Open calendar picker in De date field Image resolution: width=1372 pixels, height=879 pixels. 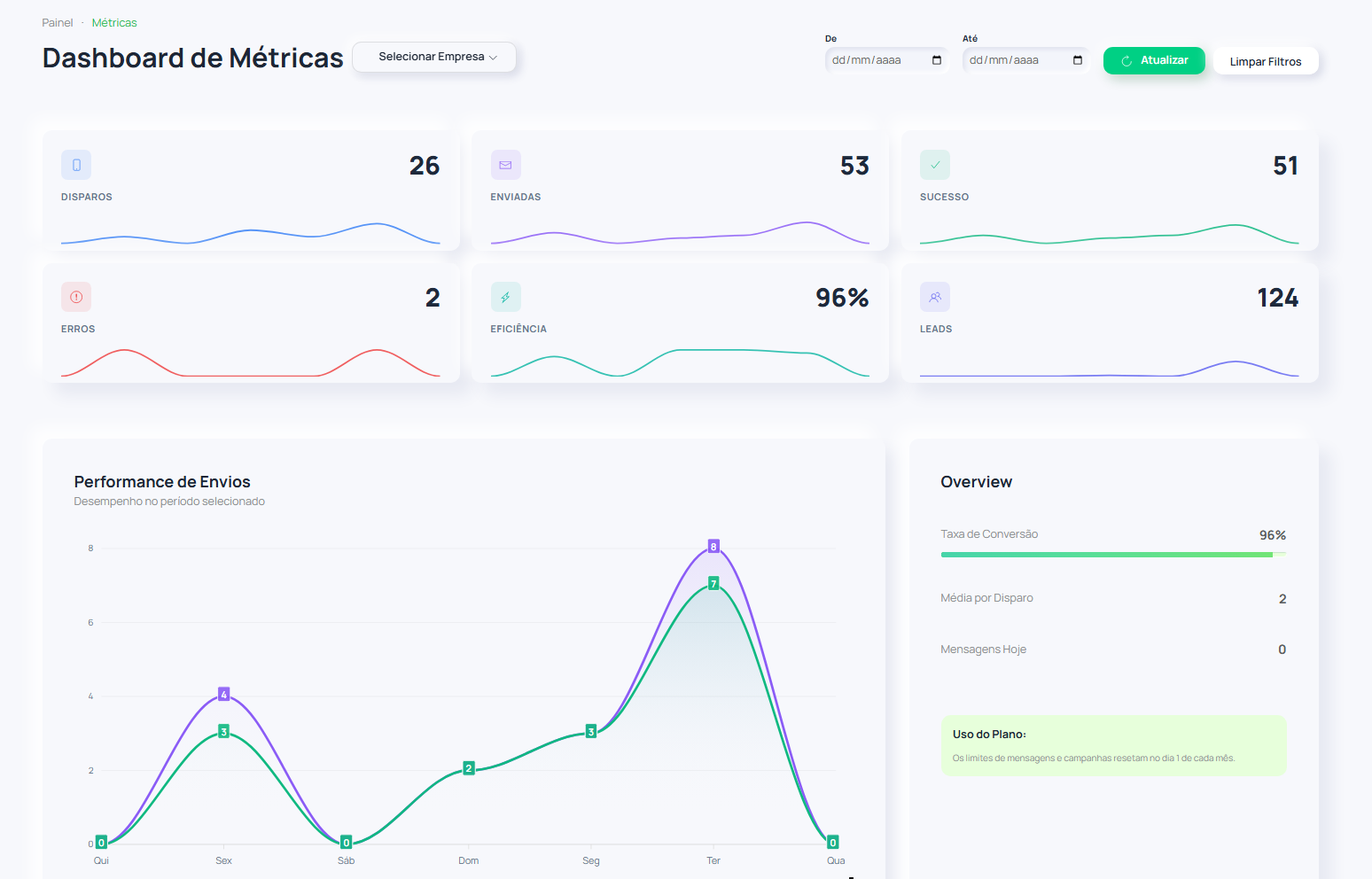point(937,60)
